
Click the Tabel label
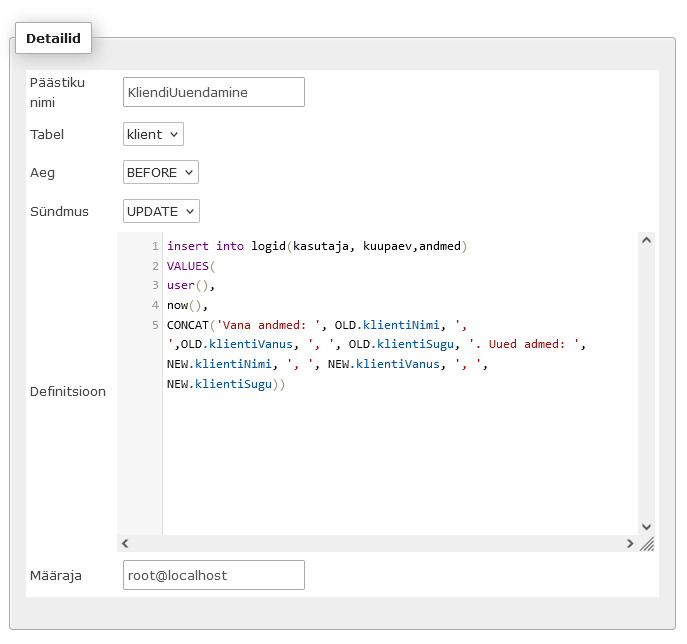(47, 134)
